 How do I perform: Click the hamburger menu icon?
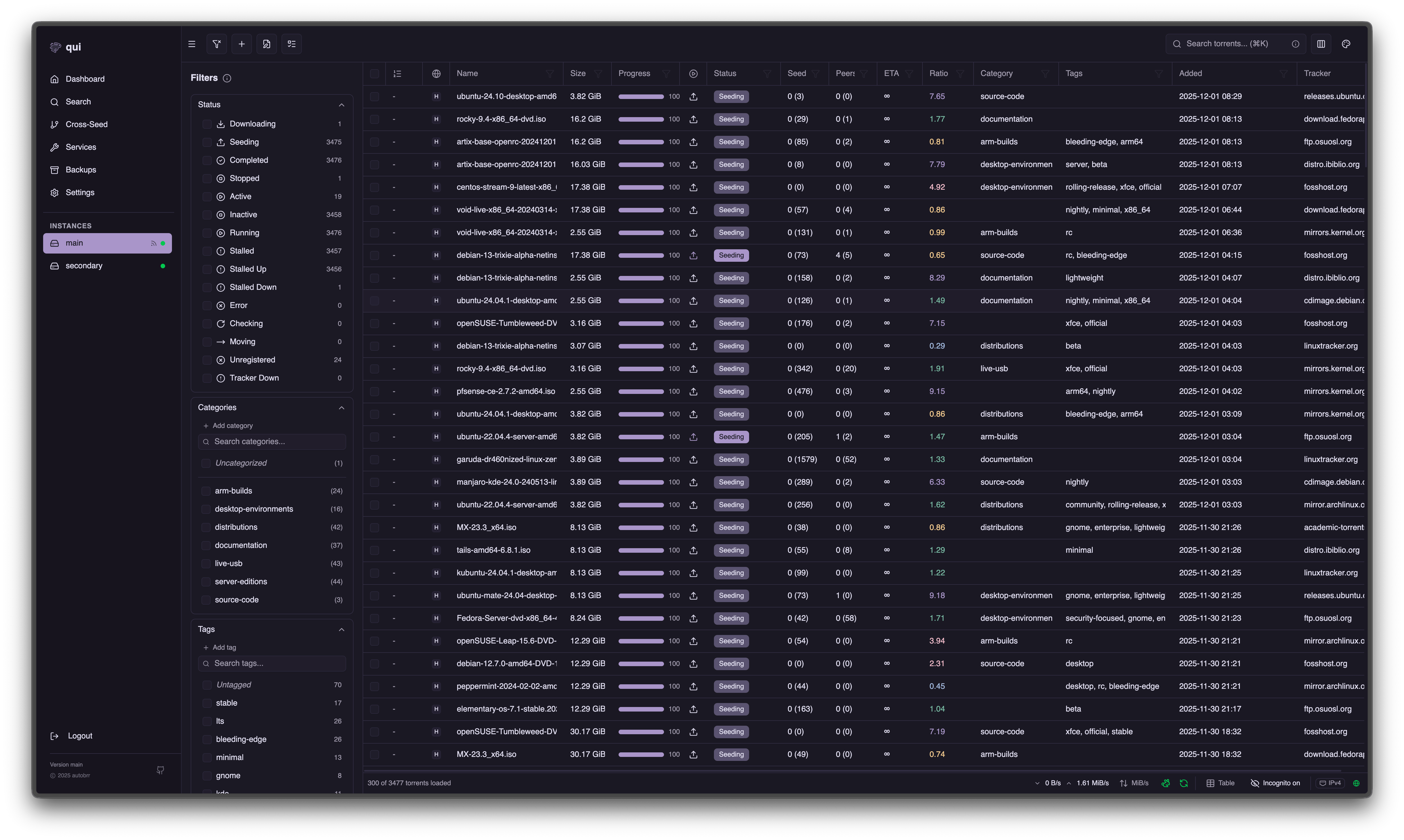[x=192, y=44]
